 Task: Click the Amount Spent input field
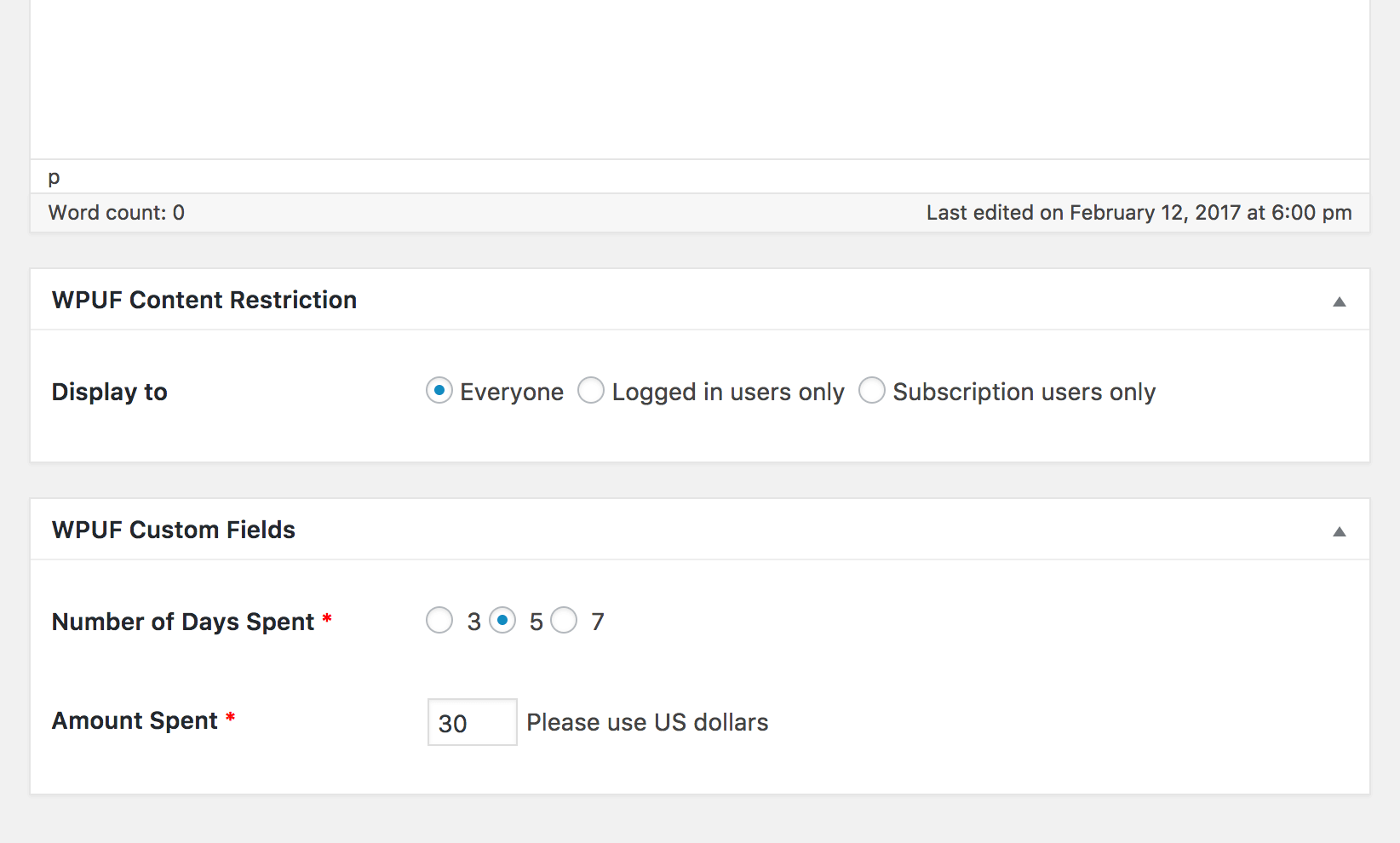473,722
